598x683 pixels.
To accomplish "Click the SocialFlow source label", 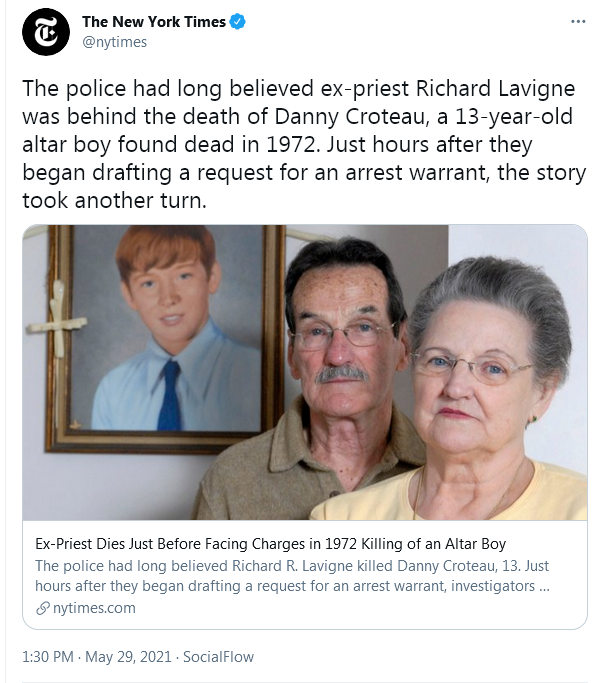I will (x=218, y=656).
